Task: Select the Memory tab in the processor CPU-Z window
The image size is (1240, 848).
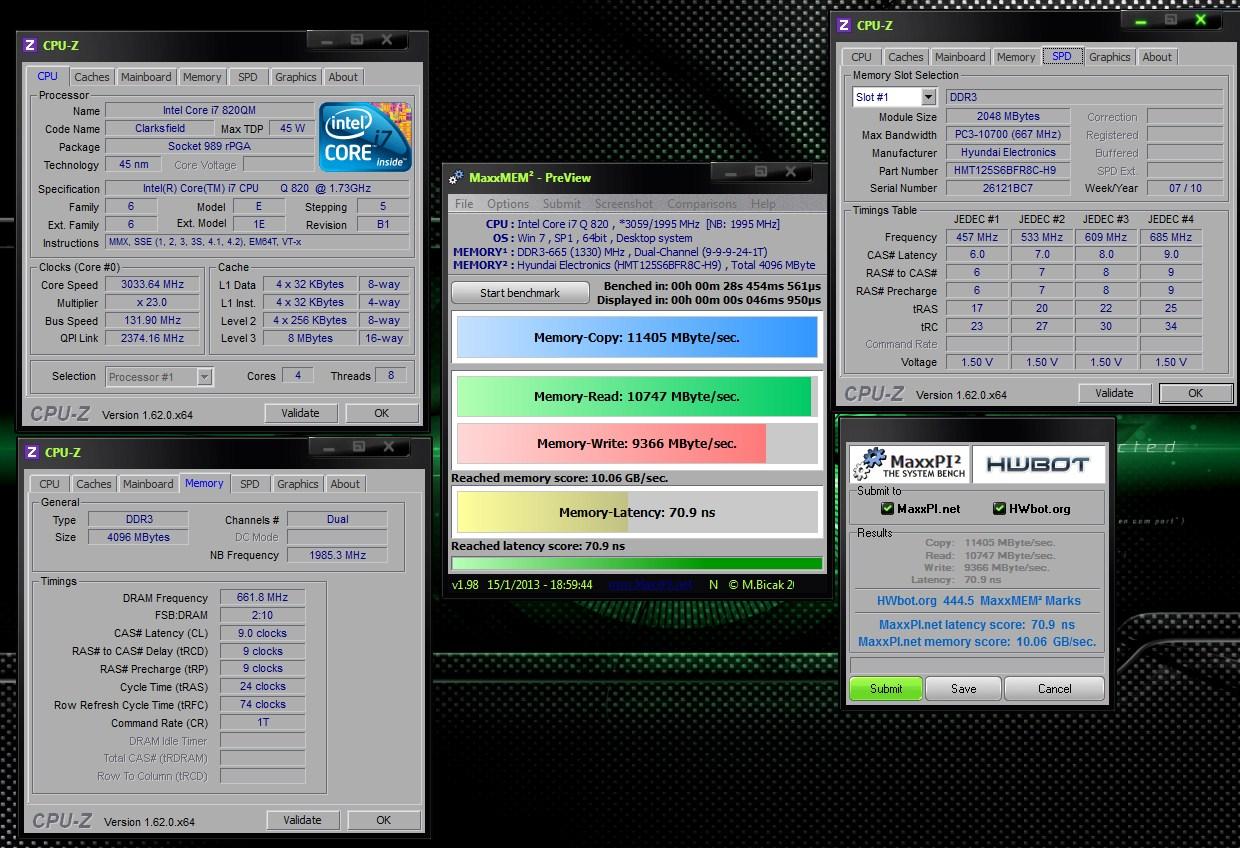Action: click(202, 77)
